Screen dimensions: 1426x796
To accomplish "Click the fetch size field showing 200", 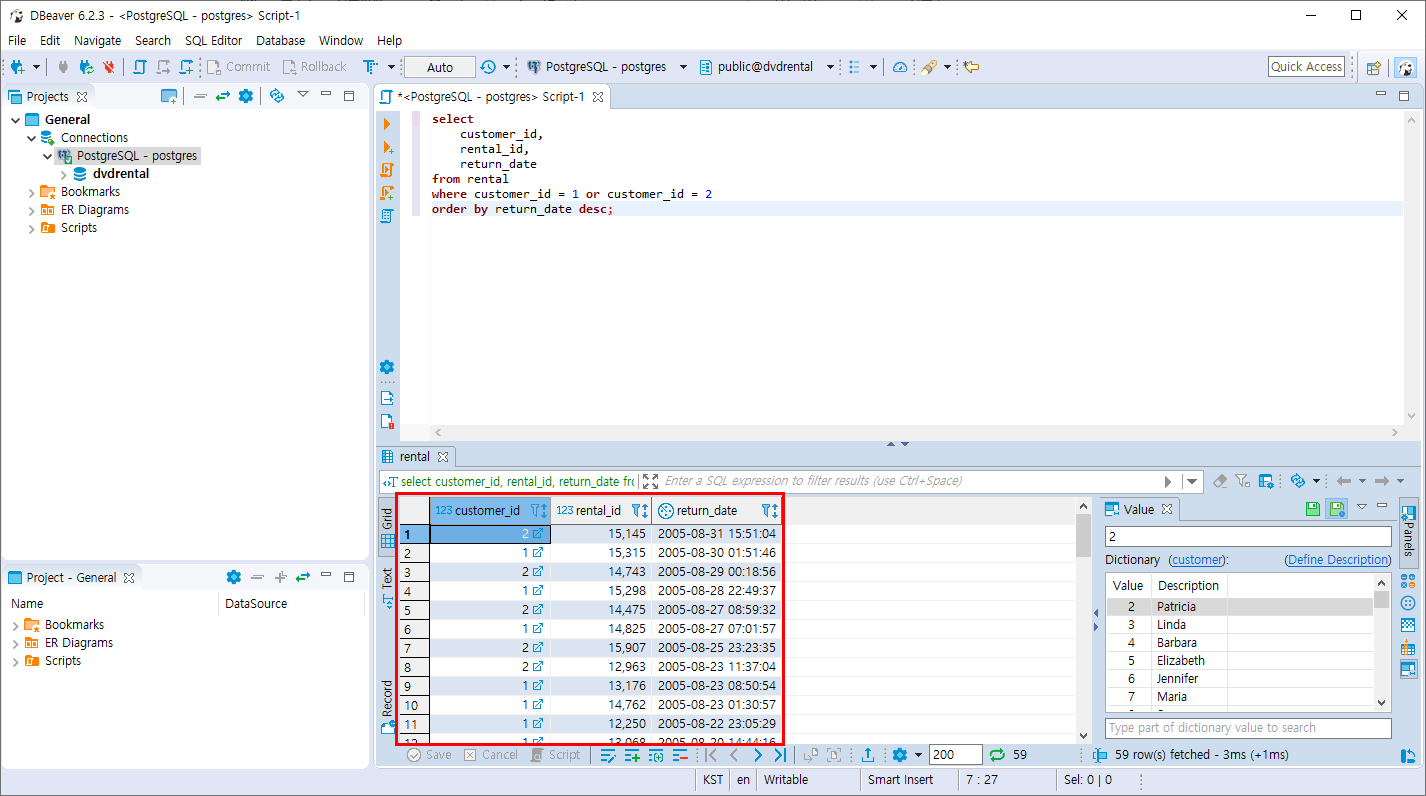I will point(955,755).
